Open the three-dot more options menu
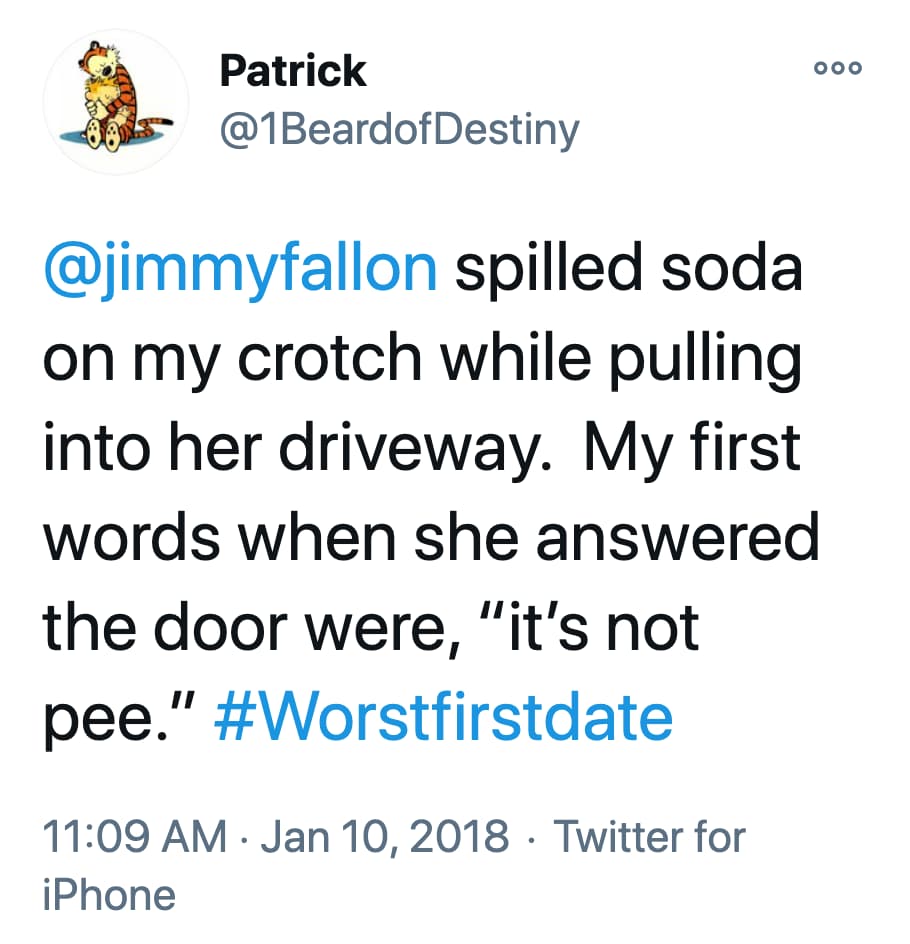910x944 pixels. (838, 67)
